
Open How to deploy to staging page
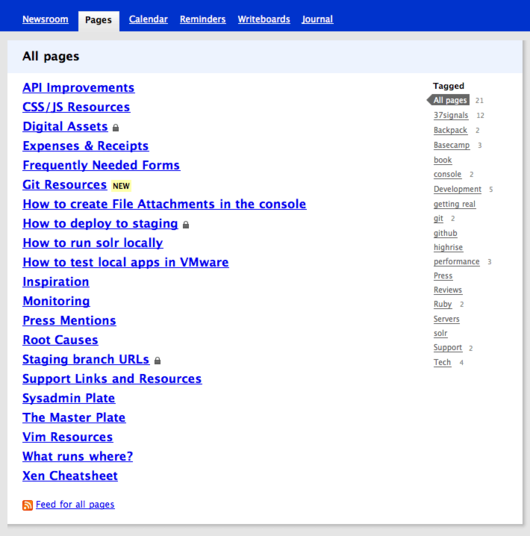coord(100,224)
